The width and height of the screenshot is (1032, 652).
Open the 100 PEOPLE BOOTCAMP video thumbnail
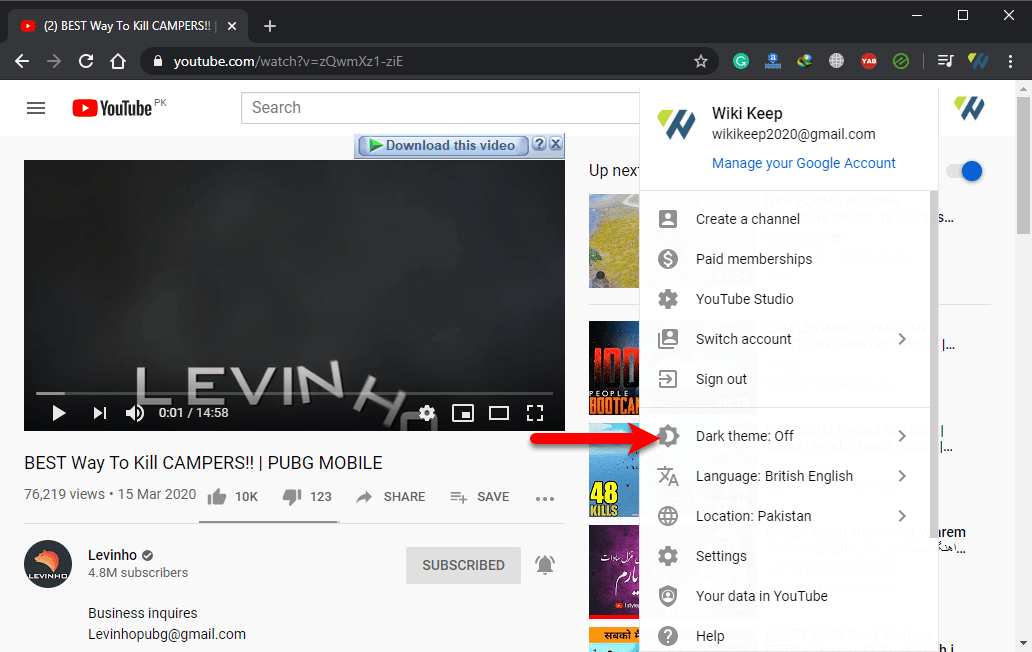tap(614, 368)
